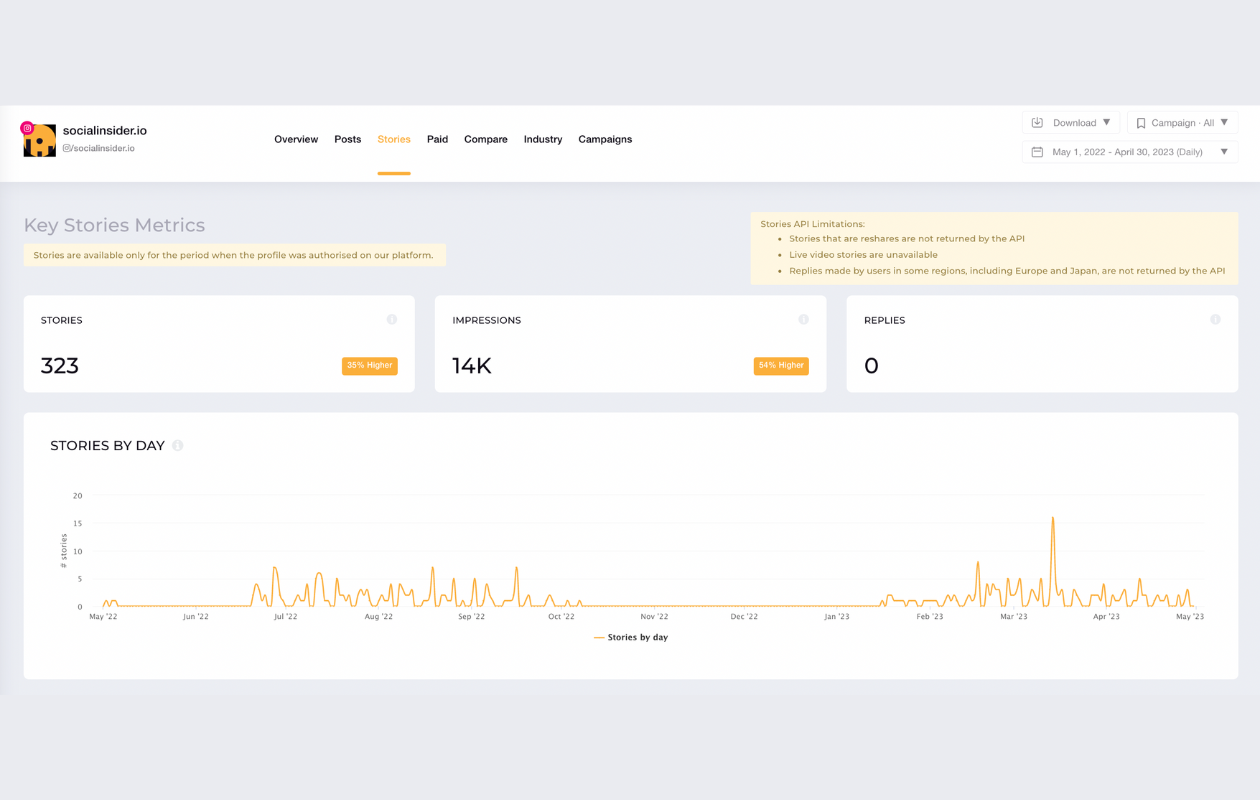
Task: Click the May 1, 2022 - April 30, 2023 date range
Action: point(1128,152)
